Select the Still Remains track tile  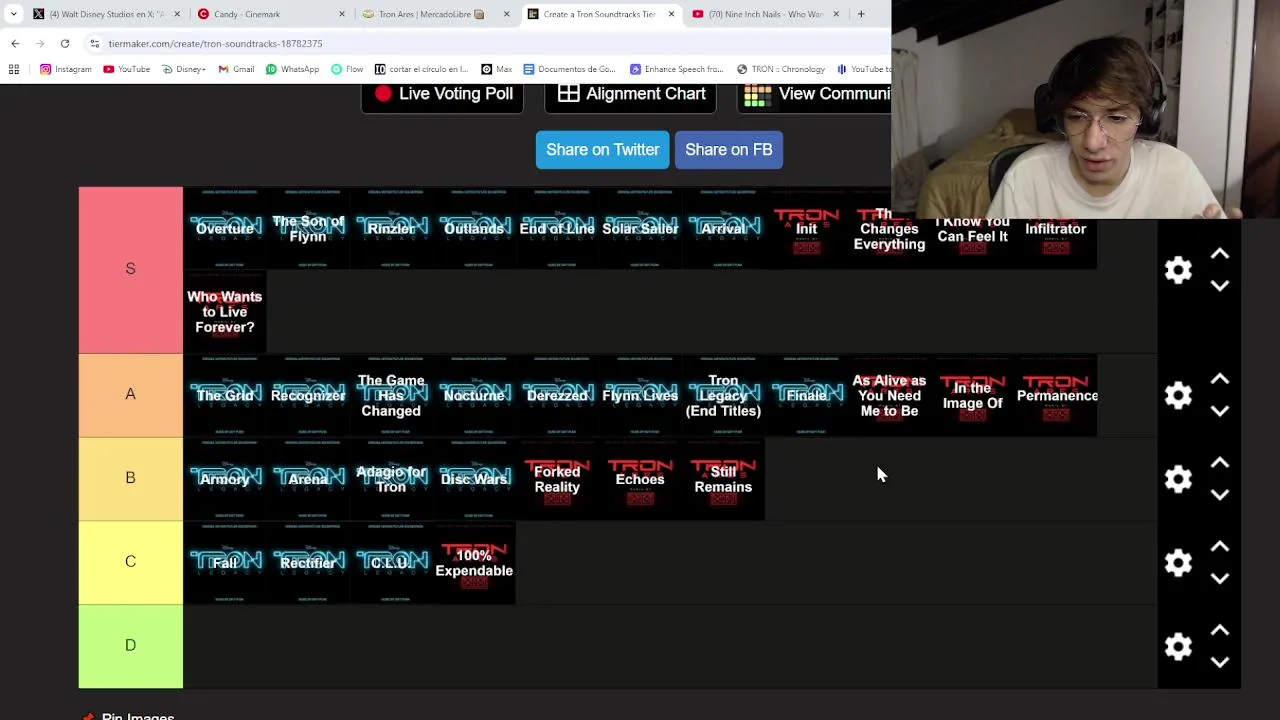(723, 479)
